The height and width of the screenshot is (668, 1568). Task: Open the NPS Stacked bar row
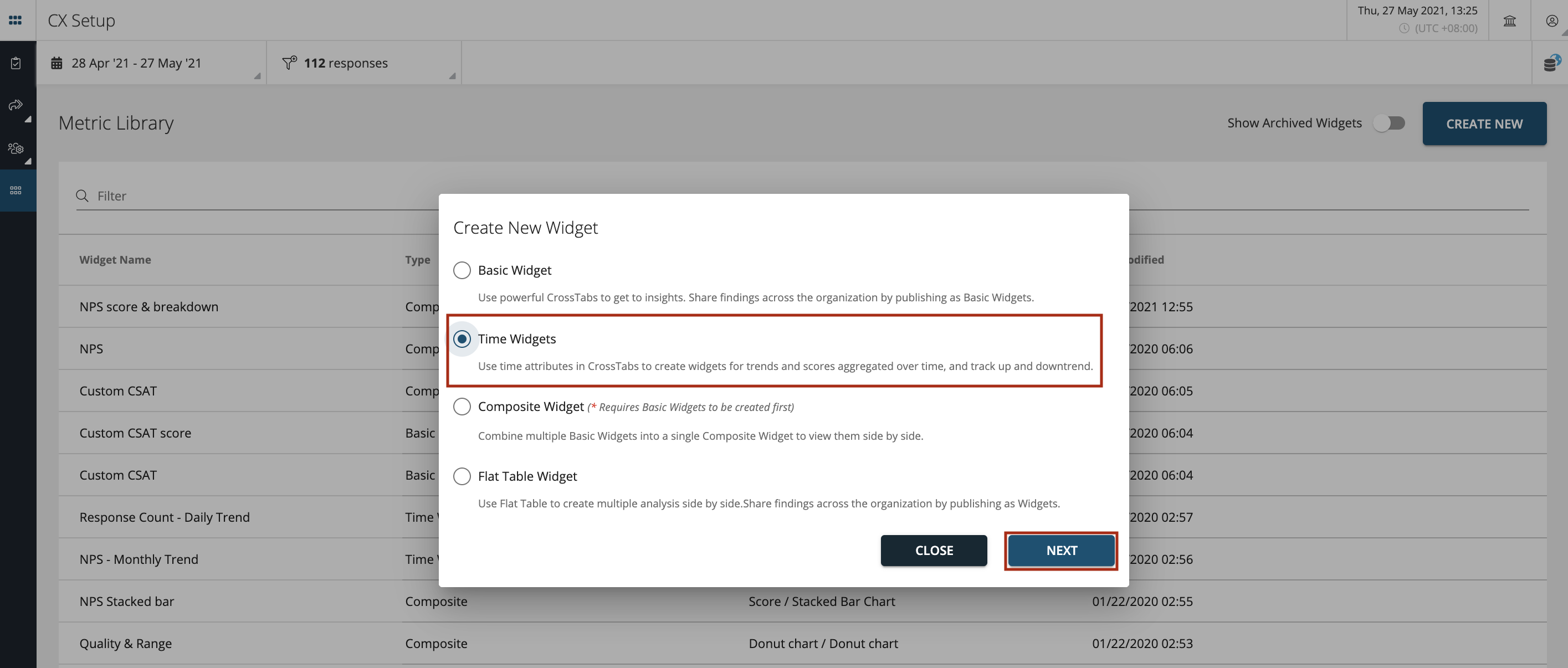click(802, 600)
